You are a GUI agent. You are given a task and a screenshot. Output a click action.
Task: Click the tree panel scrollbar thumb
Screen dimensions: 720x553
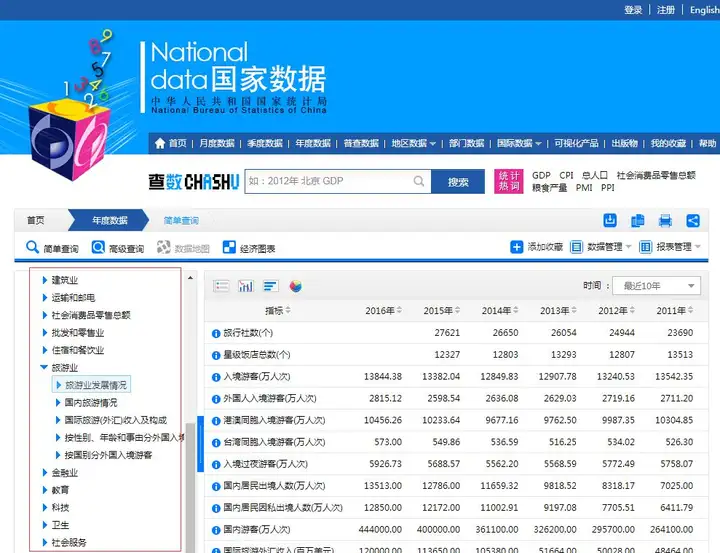click(190, 487)
